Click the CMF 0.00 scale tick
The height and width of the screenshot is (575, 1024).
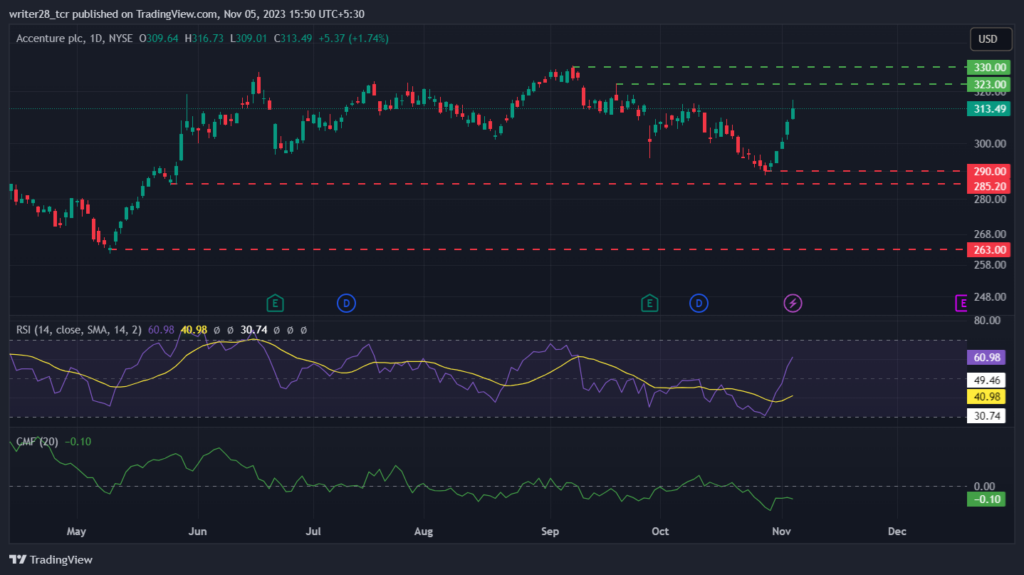[x=984, y=486]
